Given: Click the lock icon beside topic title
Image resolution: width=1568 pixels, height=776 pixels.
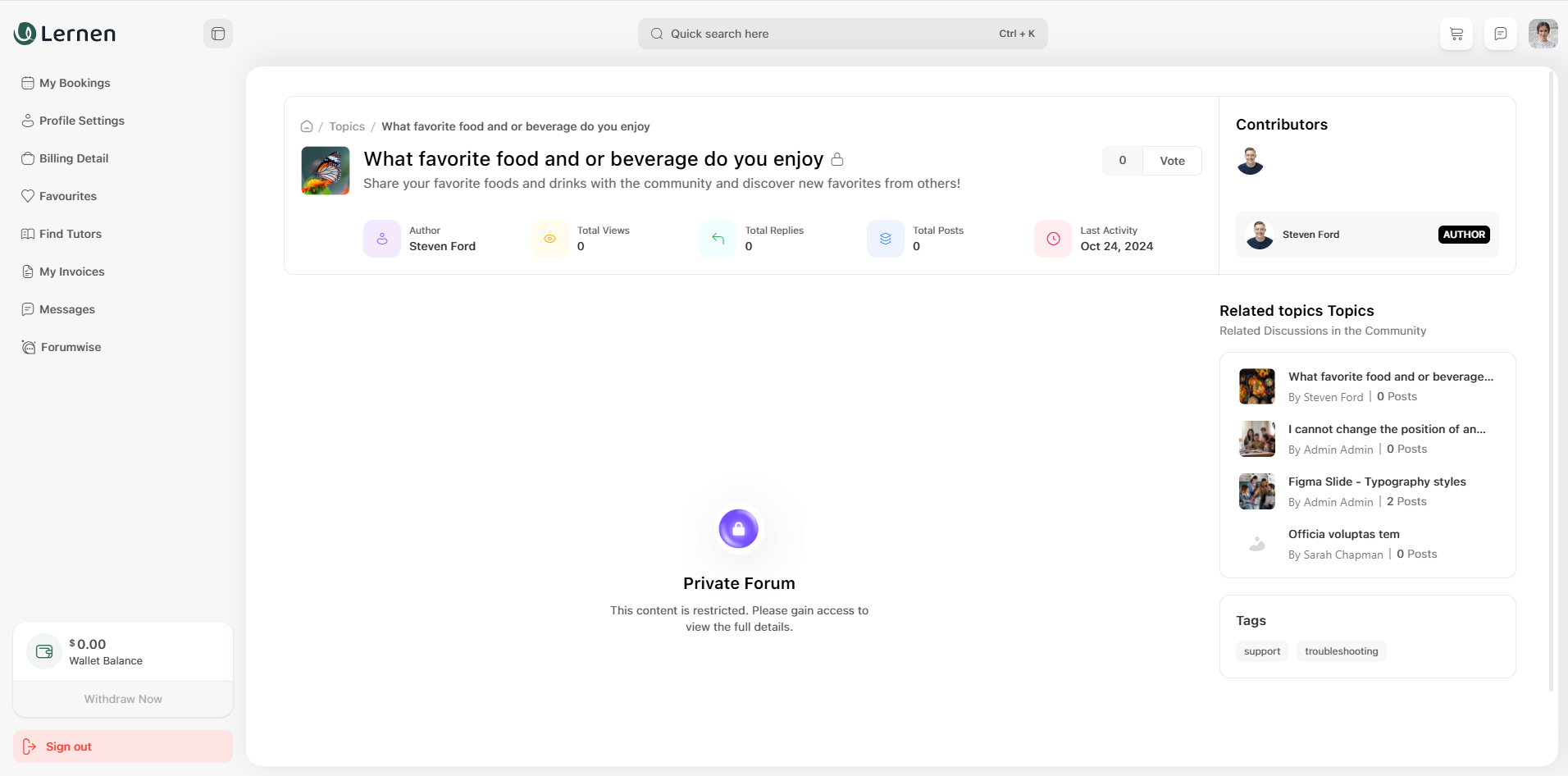Looking at the screenshot, I should 837,159.
